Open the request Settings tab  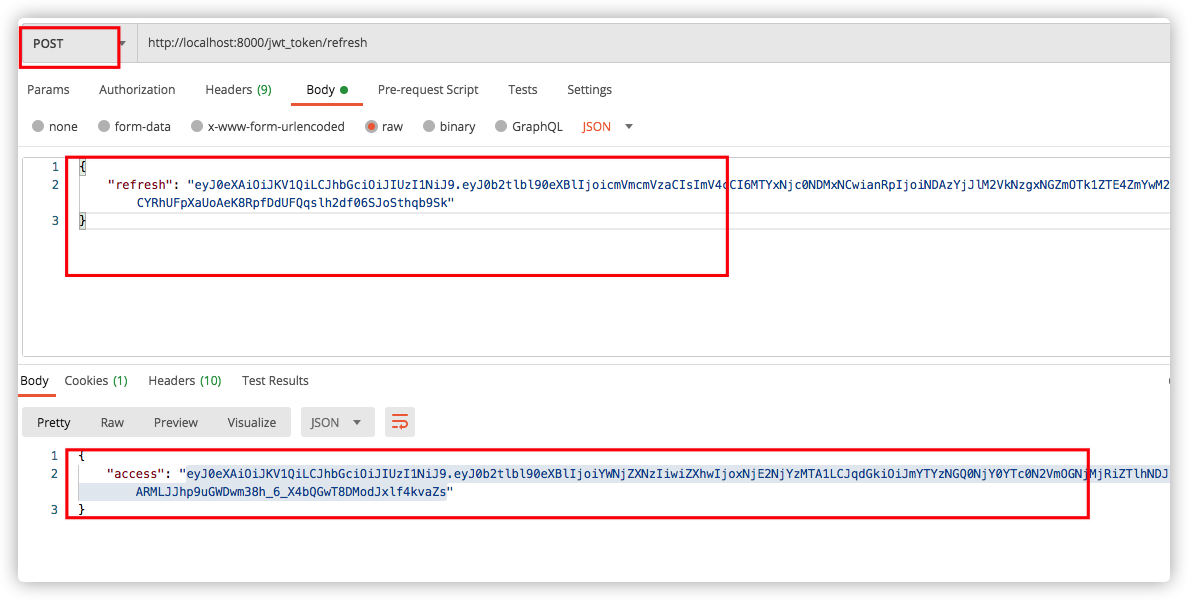589,90
